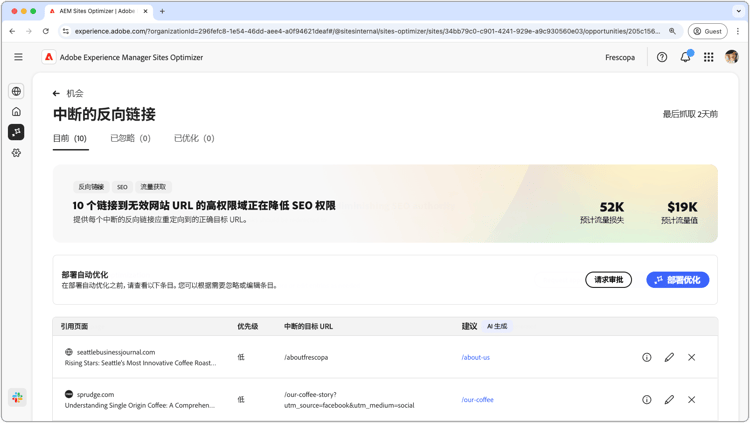Click the 52K 预计流量损失 metric
This screenshot has width=750, height=423.
point(602,212)
